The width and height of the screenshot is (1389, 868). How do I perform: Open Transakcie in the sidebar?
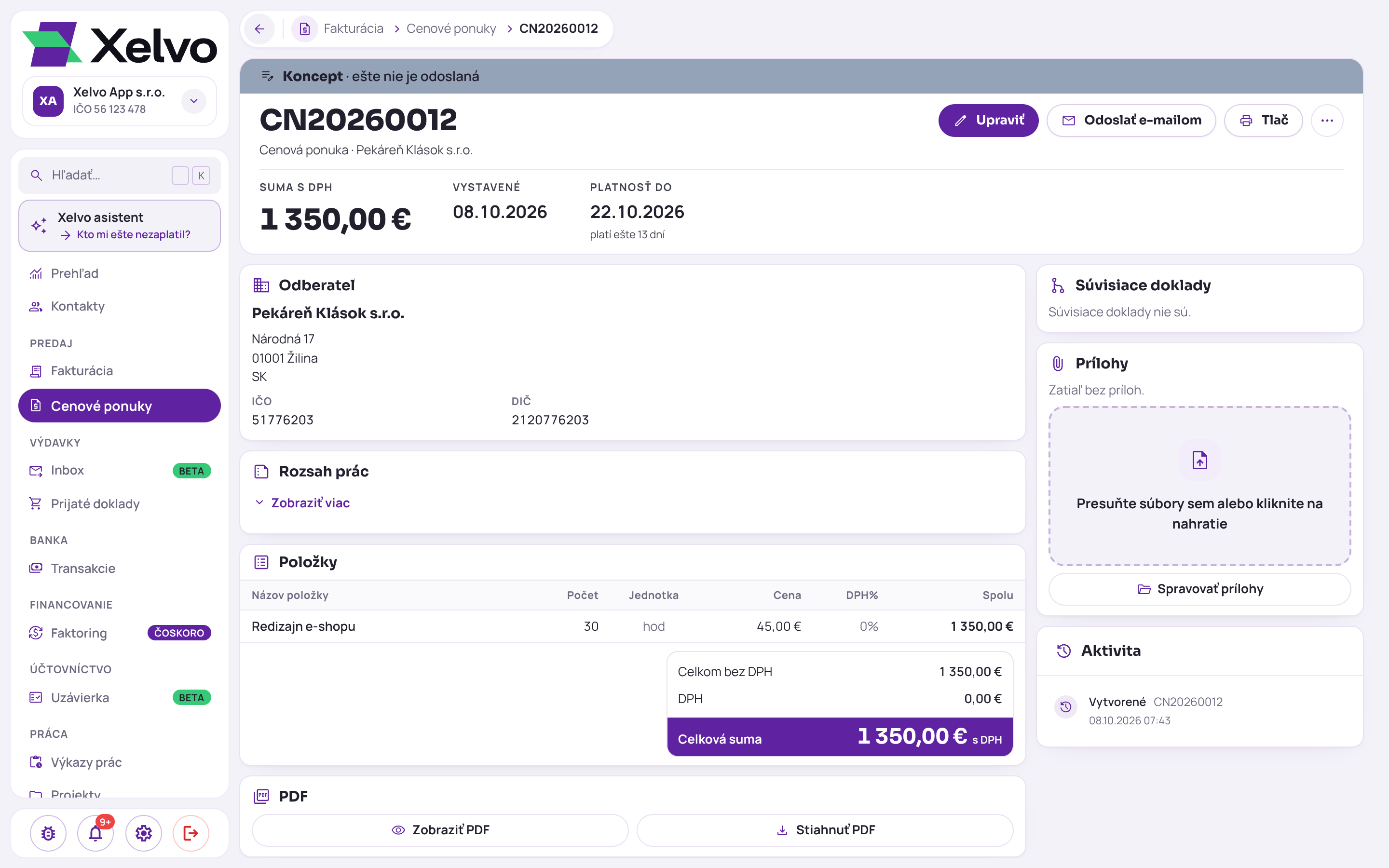(x=120, y=569)
